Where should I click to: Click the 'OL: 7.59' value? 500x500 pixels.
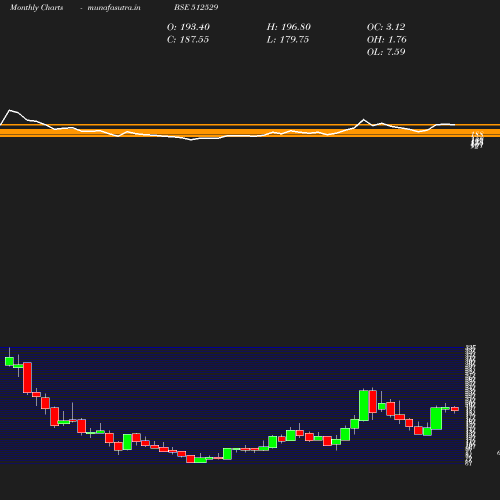coord(386,52)
